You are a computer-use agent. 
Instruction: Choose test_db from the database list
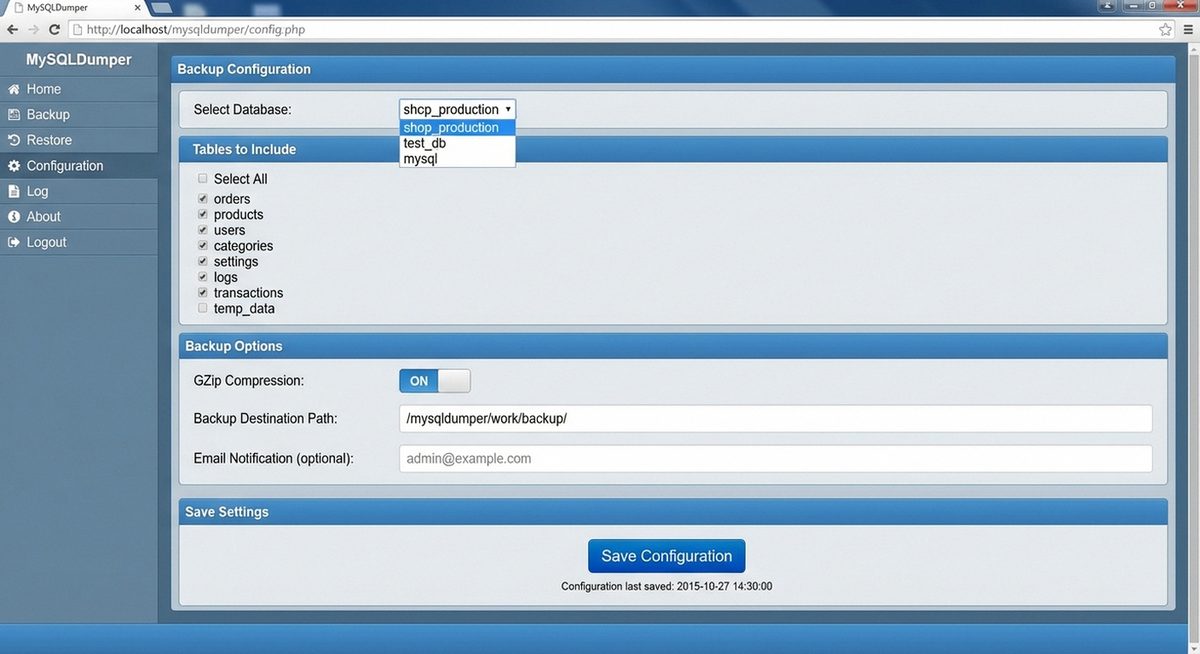point(458,143)
